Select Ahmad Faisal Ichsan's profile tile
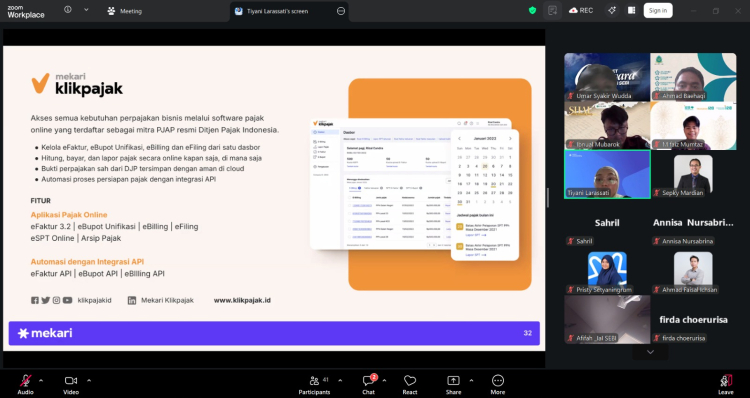Screen dimensions: 750x398 694,271
